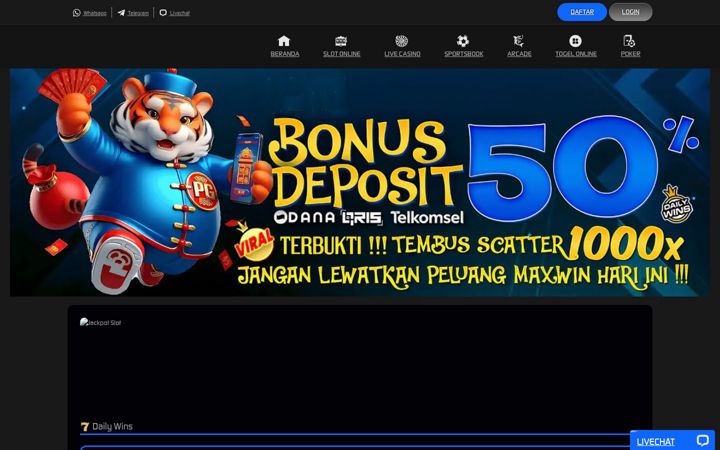
Task: Open the SPORTSBOOK menu item
Action: click(464, 54)
